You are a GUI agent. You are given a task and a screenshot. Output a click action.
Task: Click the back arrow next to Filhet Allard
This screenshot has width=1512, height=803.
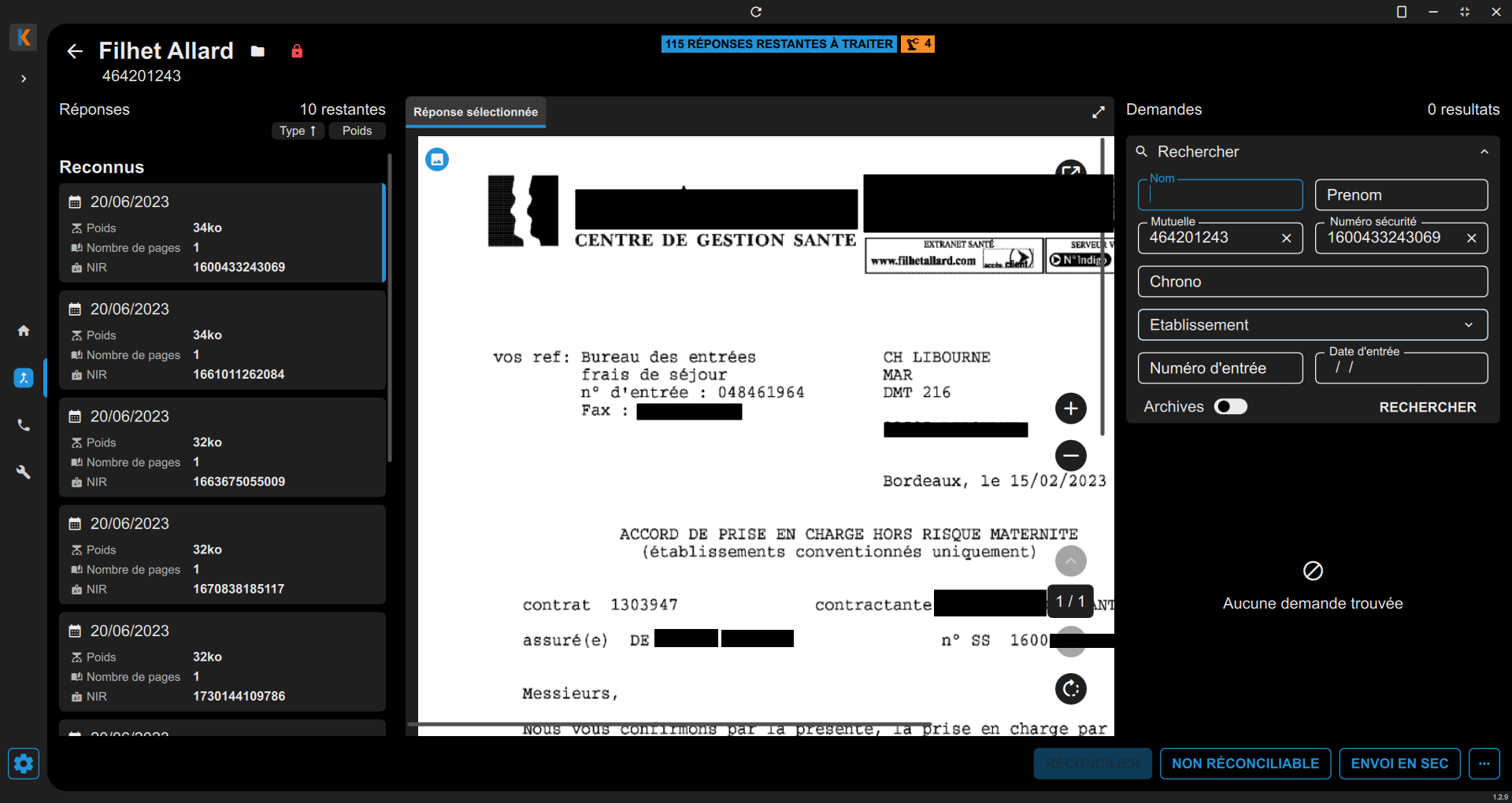tap(75, 51)
